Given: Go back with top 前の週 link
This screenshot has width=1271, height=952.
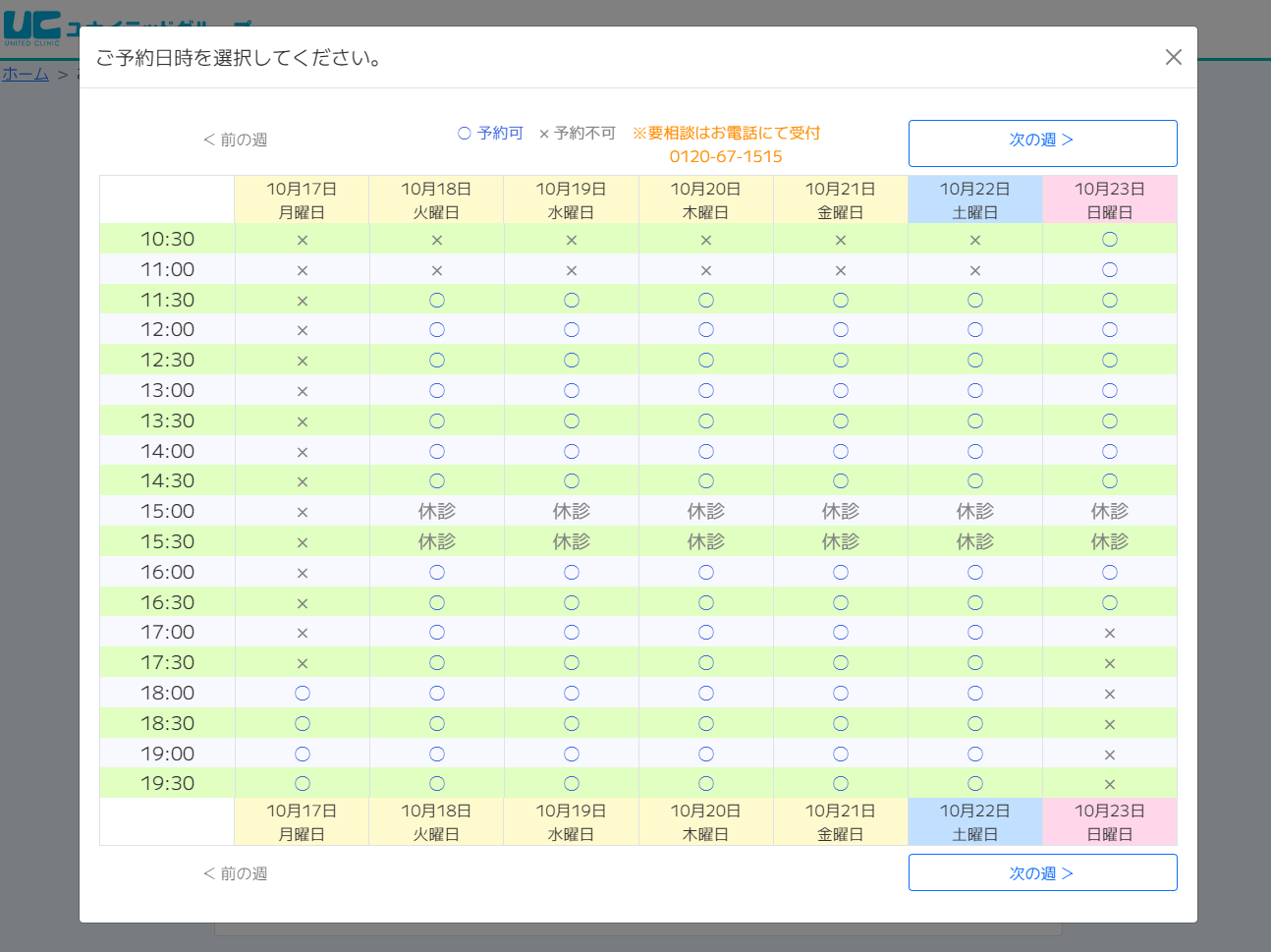Looking at the screenshot, I should point(236,140).
